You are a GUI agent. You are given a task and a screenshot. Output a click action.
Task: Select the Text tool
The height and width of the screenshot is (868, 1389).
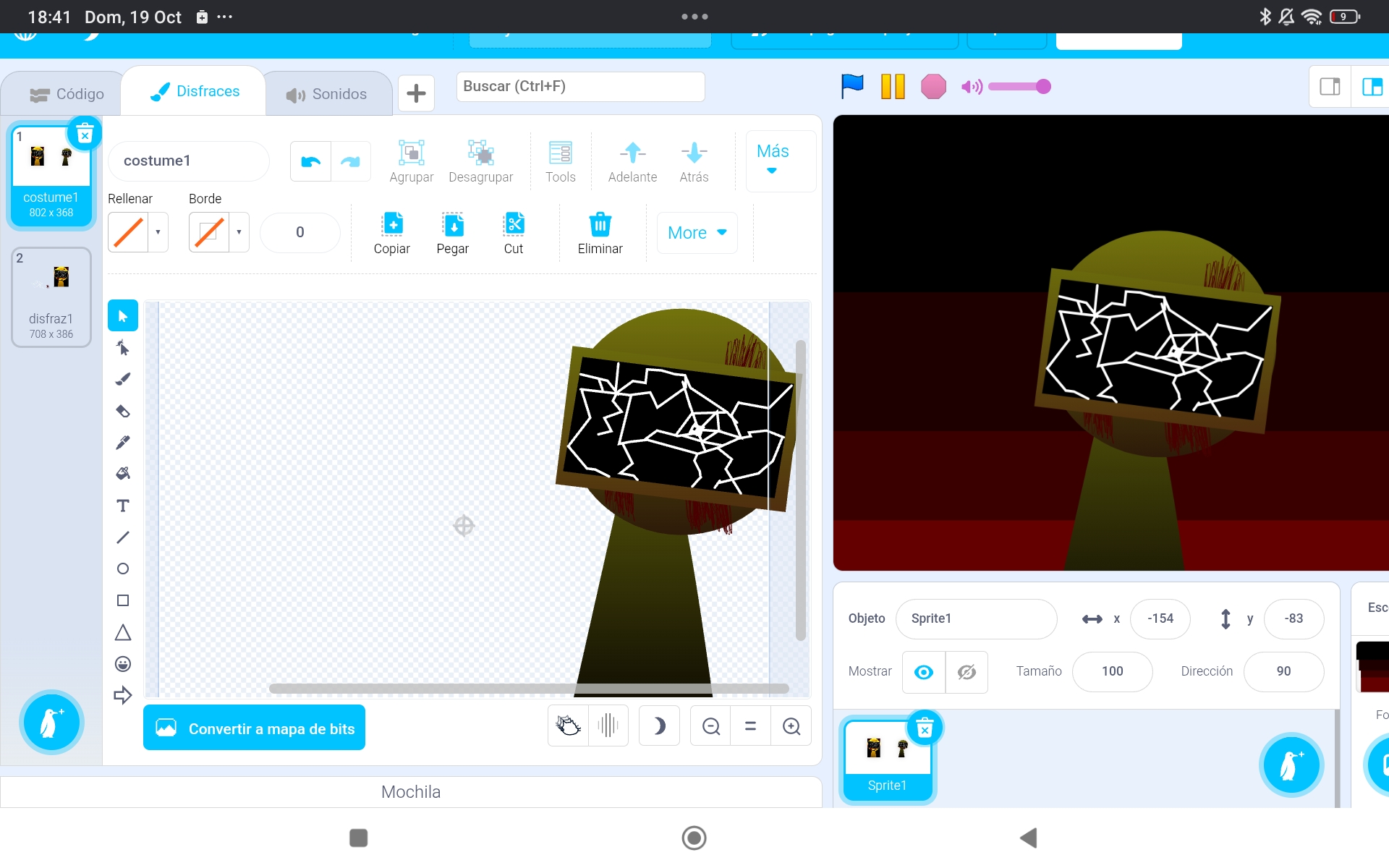[123, 506]
